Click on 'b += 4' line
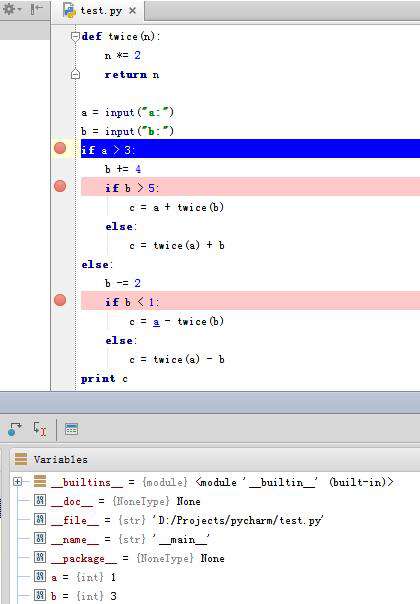Screen dimensions: 420x604 tap(123, 169)
